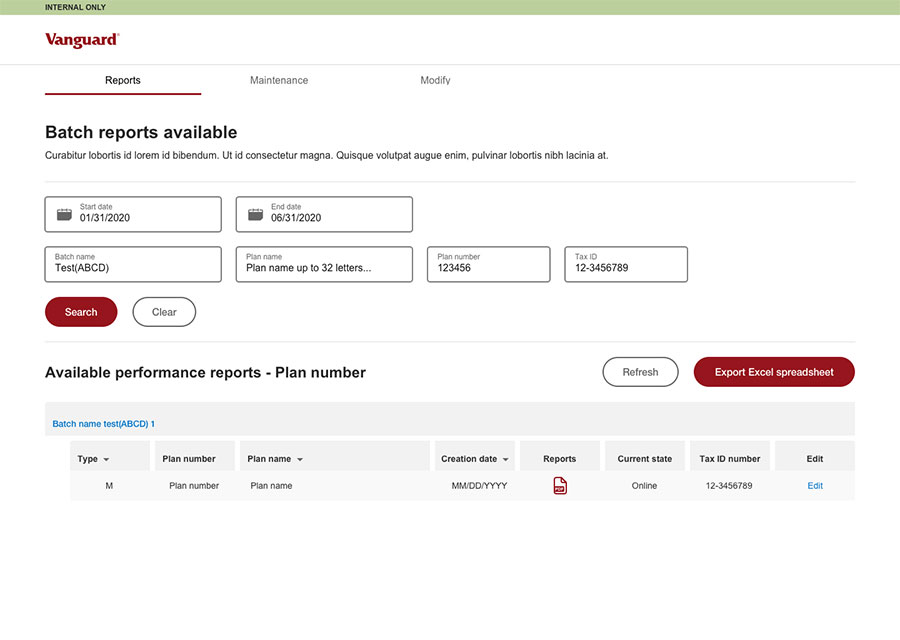Image resolution: width=900 pixels, height=640 pixels.
Task: Focus the Plan name input field
Action: point(324,264)
